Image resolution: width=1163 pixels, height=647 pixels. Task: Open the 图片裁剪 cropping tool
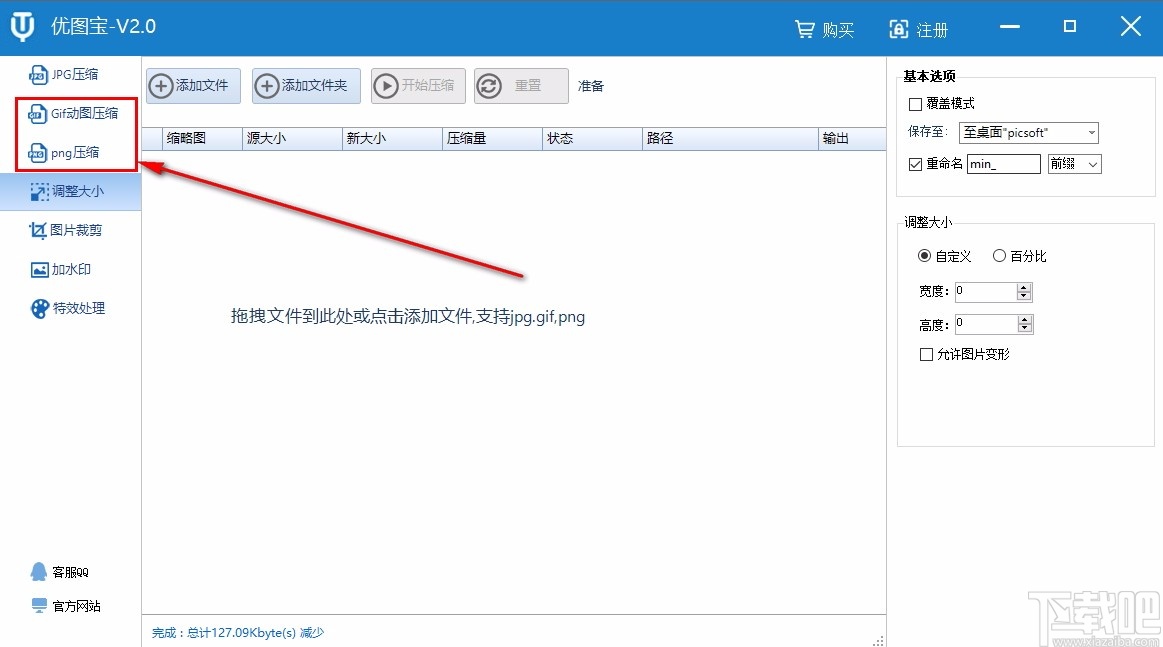[69, 230]
